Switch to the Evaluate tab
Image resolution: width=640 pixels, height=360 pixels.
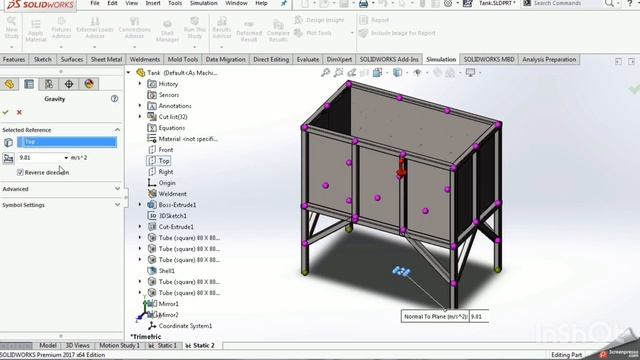click(308, 59)
